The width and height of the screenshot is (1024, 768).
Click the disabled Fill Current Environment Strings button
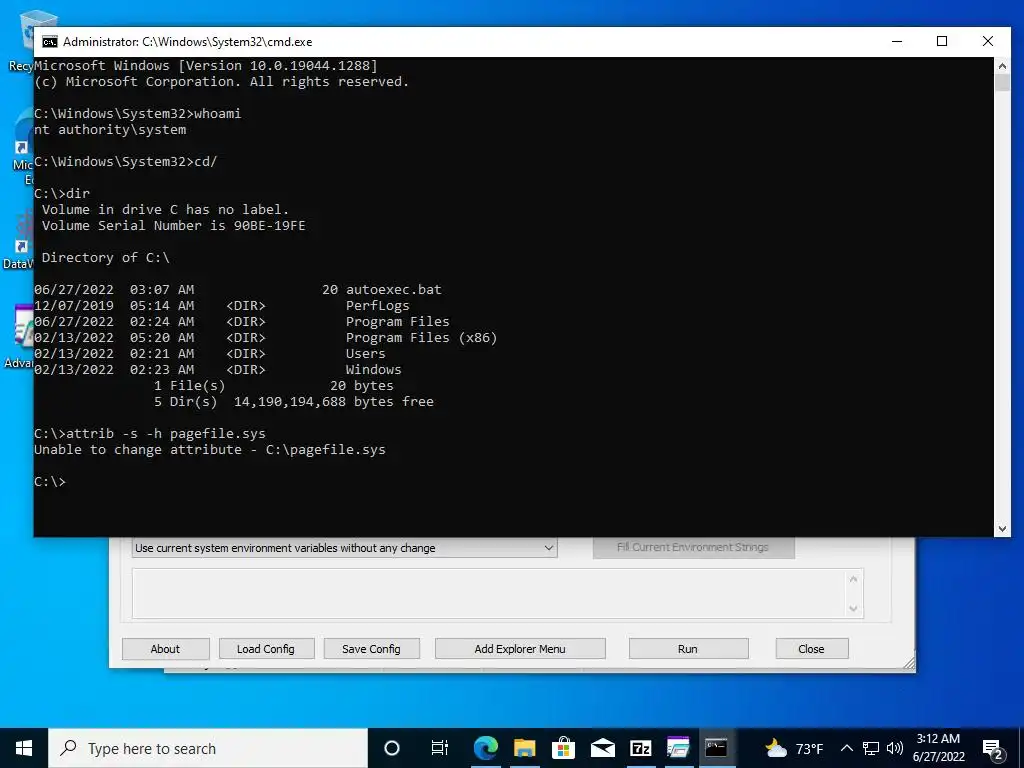click(x=693, y=547)
